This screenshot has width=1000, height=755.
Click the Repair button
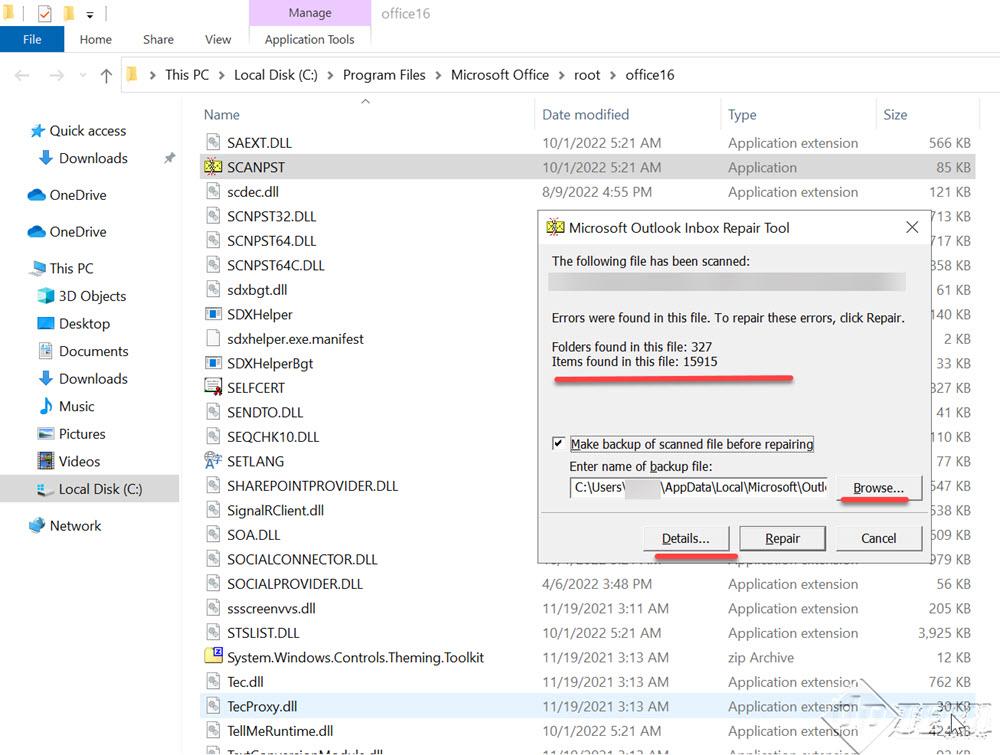coord(782,538)
